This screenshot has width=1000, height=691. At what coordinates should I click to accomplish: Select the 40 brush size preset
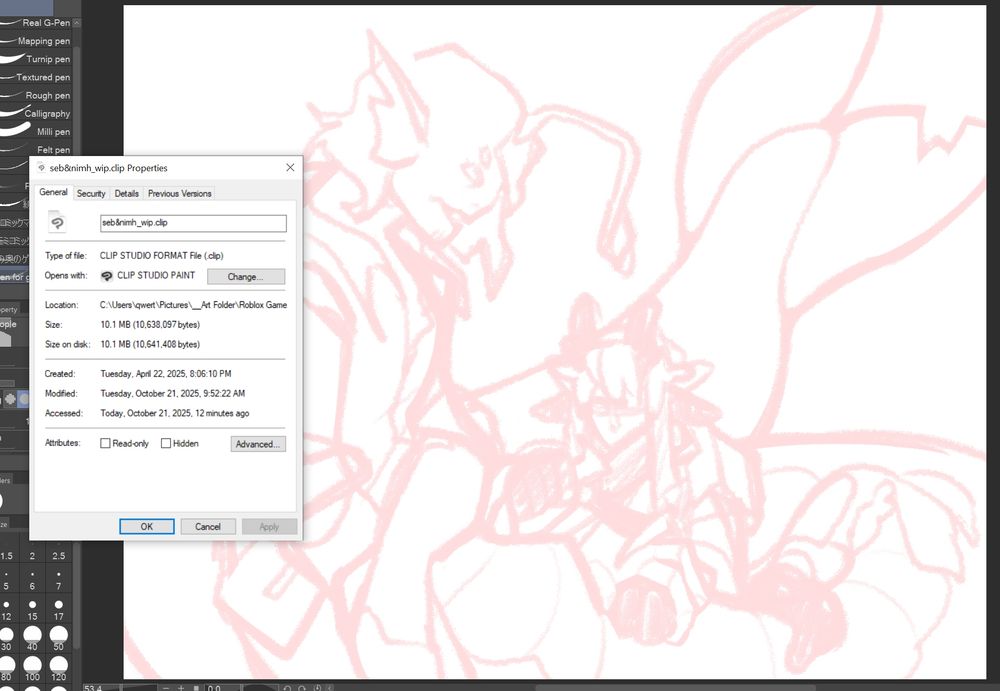[x=32, y=639]
